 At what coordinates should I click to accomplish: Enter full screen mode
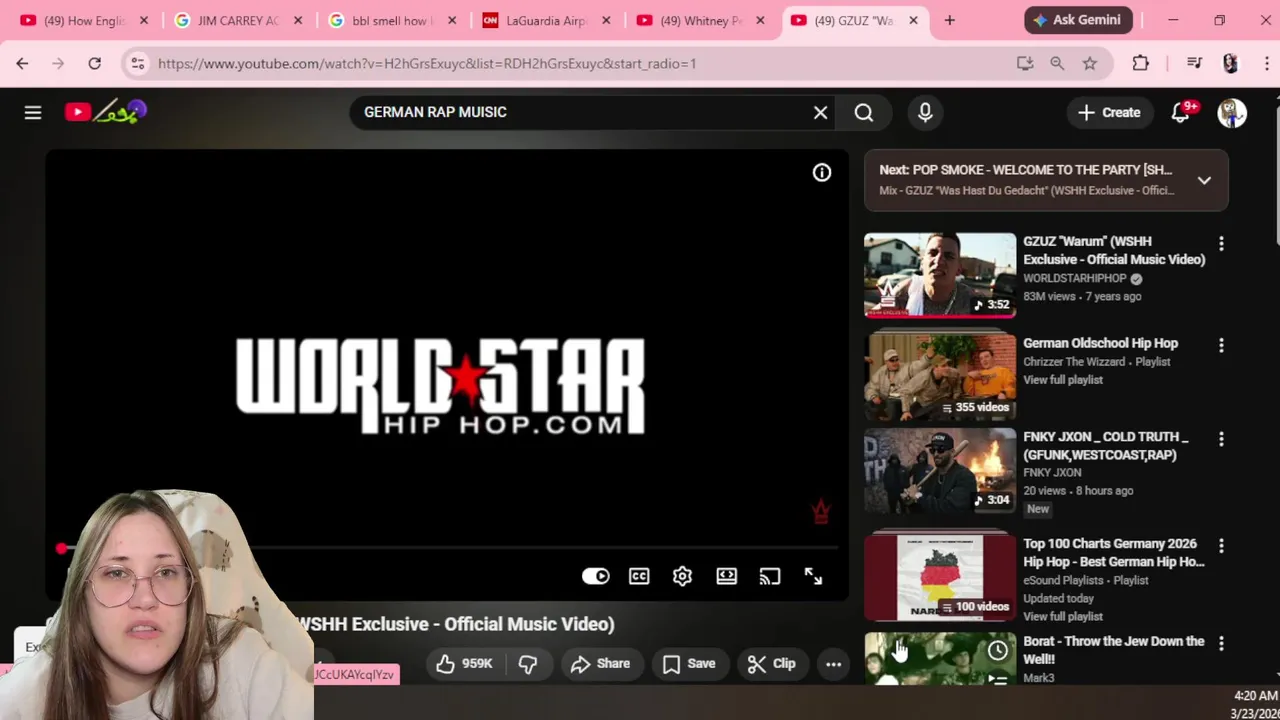(x=813, y=576)
